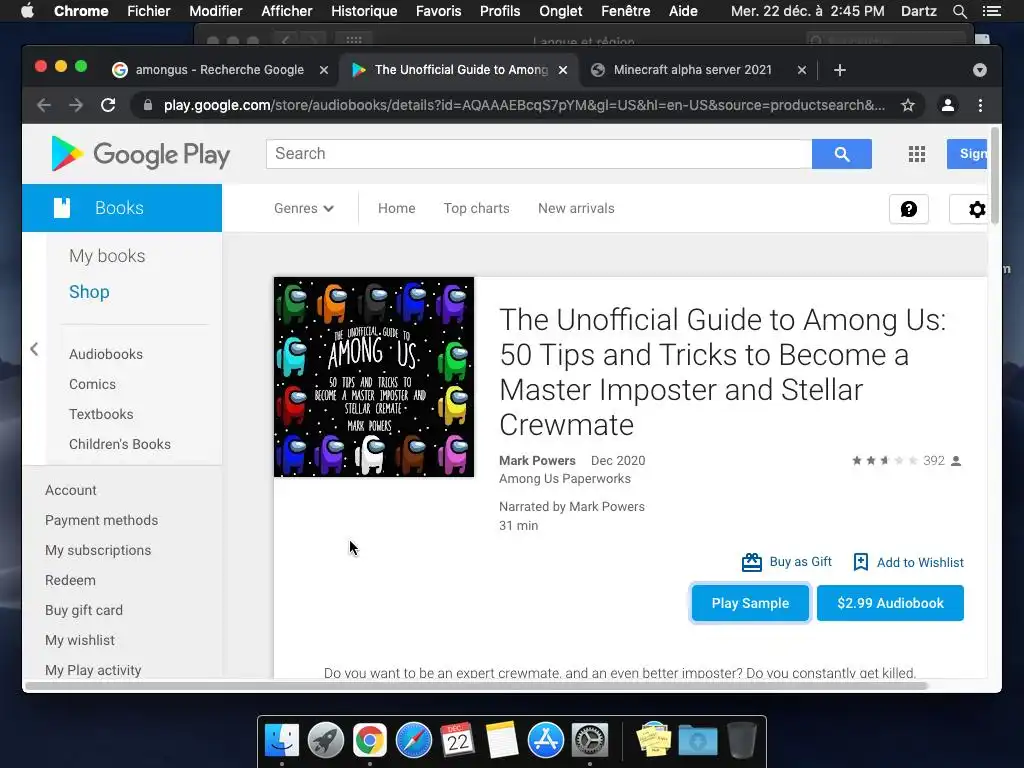Open the Chrome profile icon

948,105
